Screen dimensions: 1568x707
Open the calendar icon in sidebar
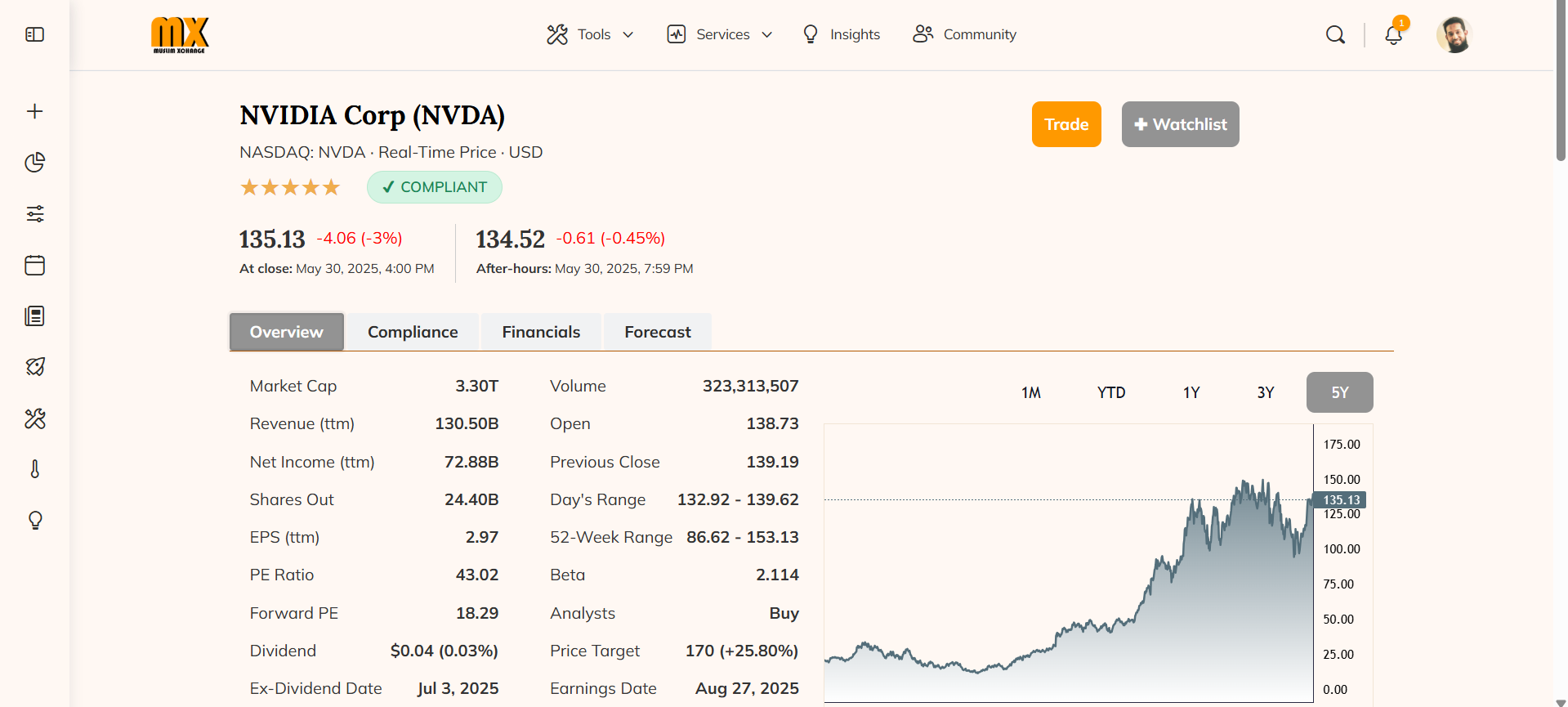34,265
